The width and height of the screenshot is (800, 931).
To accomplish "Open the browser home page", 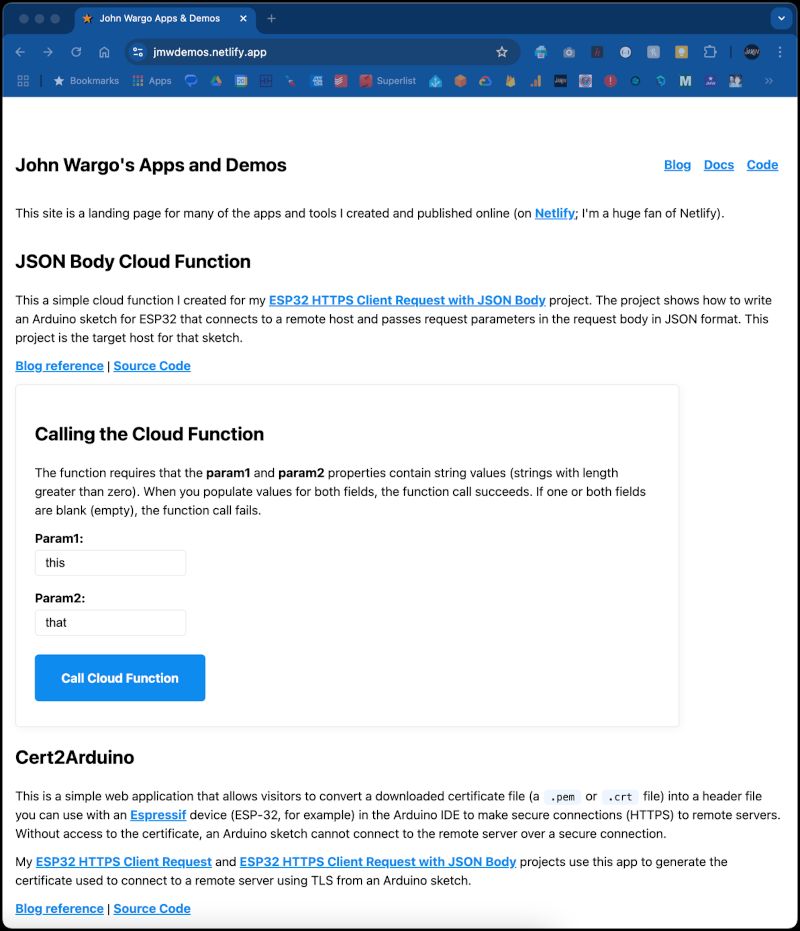I will coord(104,52).
